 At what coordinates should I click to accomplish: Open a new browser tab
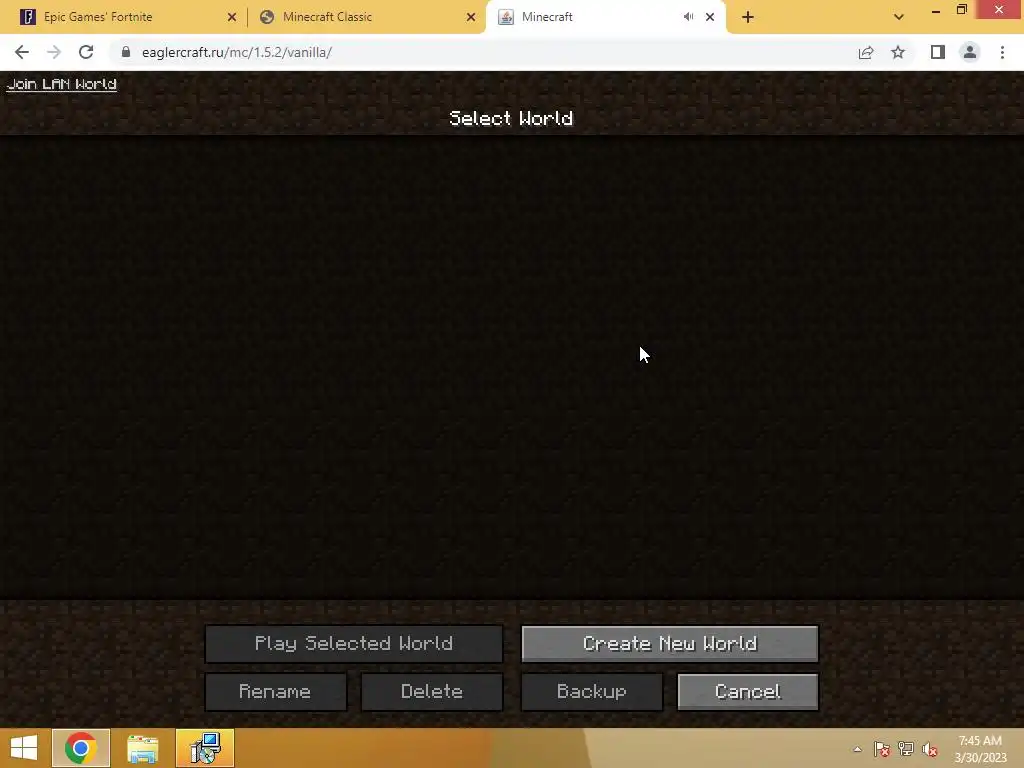[x=748, y=18]
